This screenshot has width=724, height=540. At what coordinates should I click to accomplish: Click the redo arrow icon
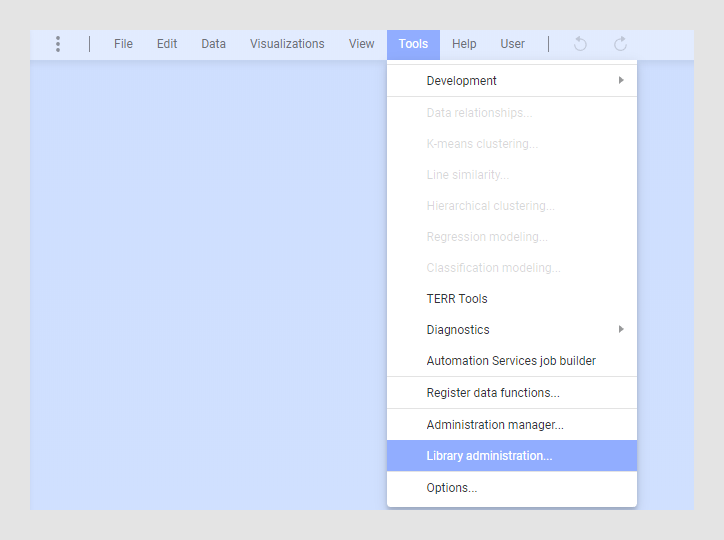(x=620, y=44)
